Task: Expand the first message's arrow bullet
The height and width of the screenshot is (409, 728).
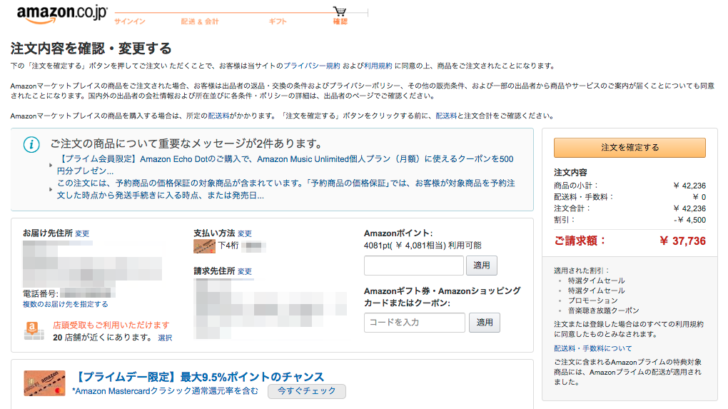Action: tap(51, 165)
